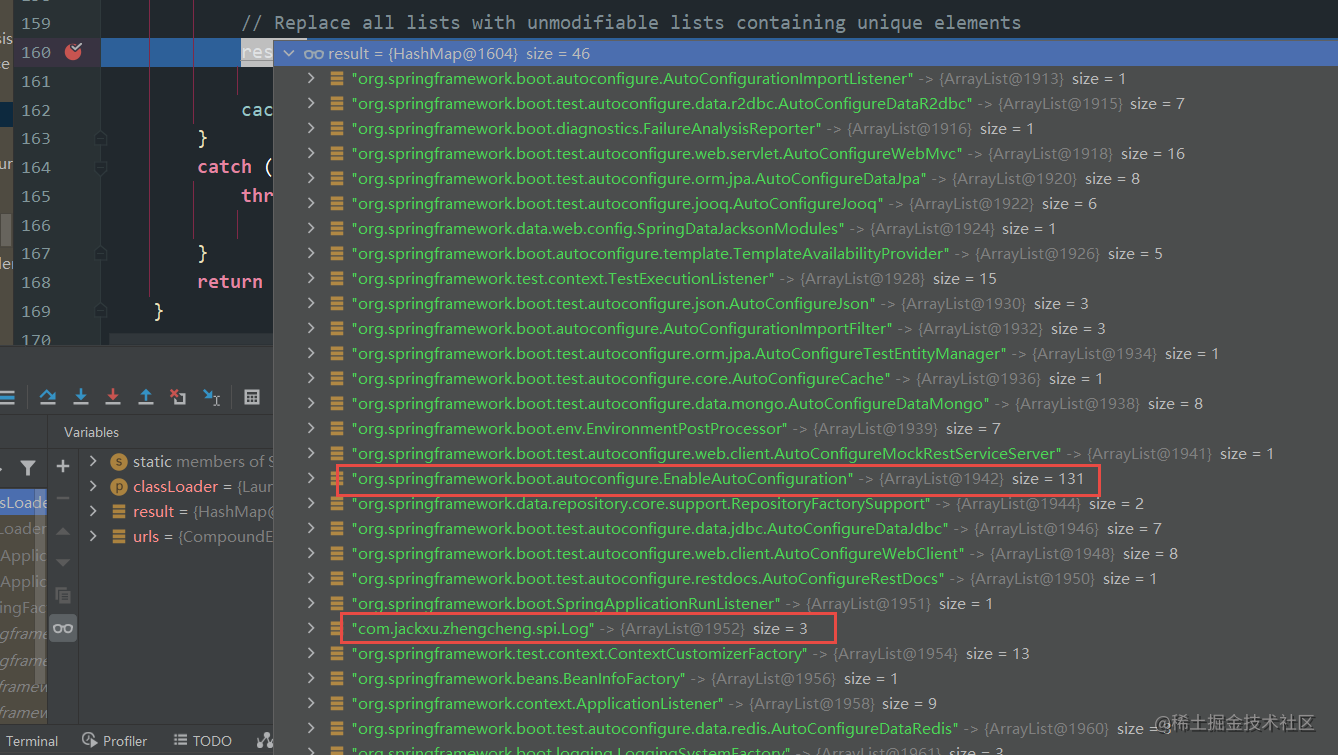This screenshot has width=1338, height=755.
Task: Expand the TestExecutionListener entry
Action: click(x=311, y=278)
